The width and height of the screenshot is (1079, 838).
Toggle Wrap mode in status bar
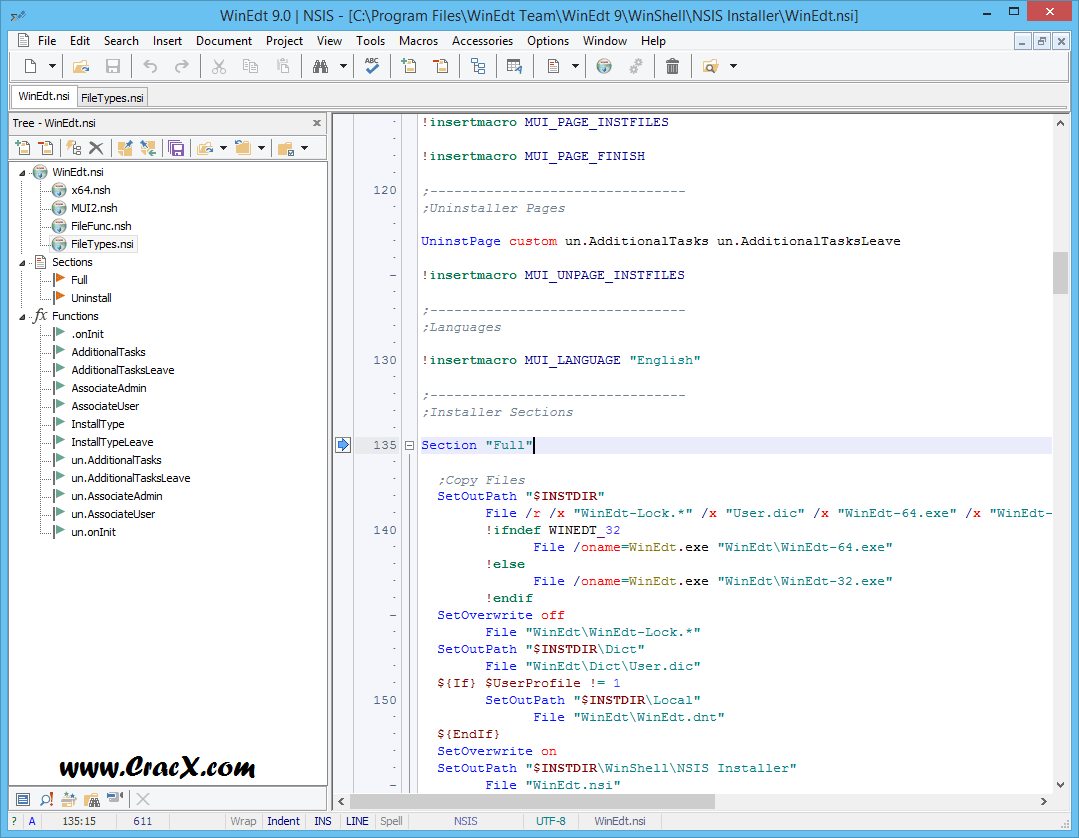243,821
